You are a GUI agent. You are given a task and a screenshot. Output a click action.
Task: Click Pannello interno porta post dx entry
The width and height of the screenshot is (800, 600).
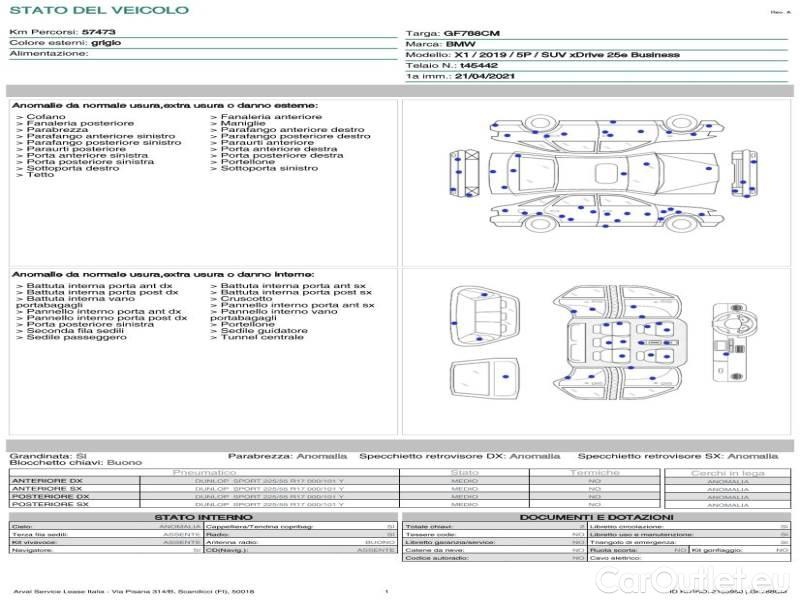pos(102,318)
